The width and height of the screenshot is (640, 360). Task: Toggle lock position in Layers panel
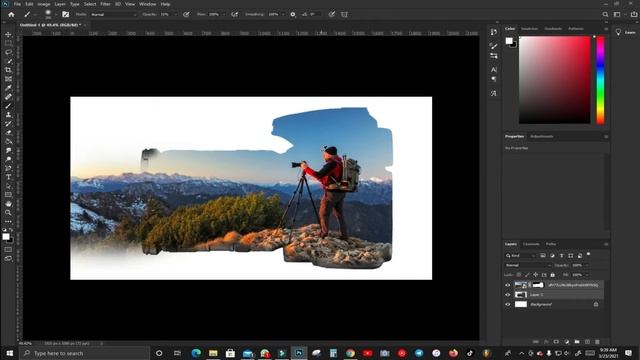(x=536, y=275)
